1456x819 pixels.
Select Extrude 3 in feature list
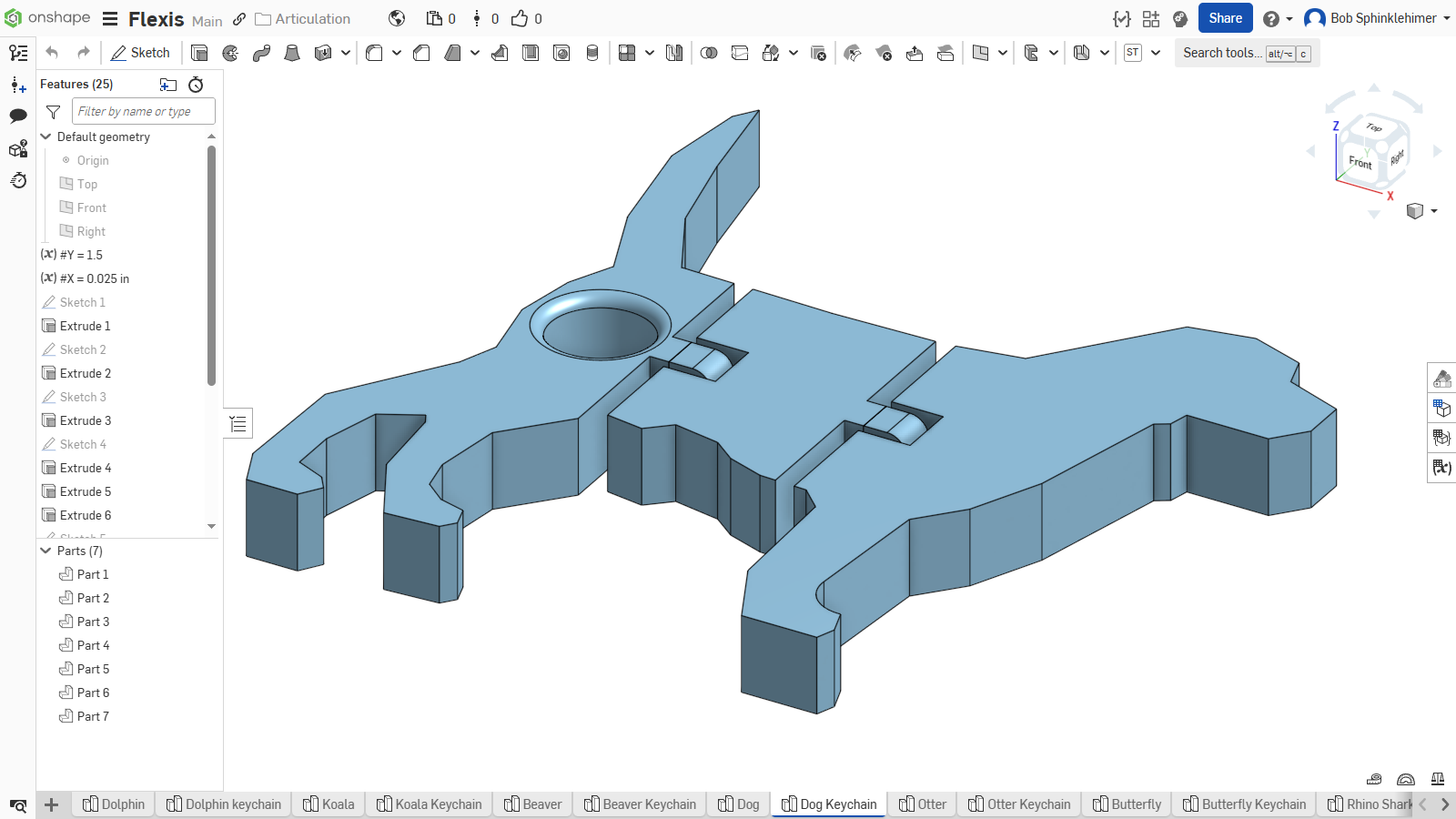(86, 420)
